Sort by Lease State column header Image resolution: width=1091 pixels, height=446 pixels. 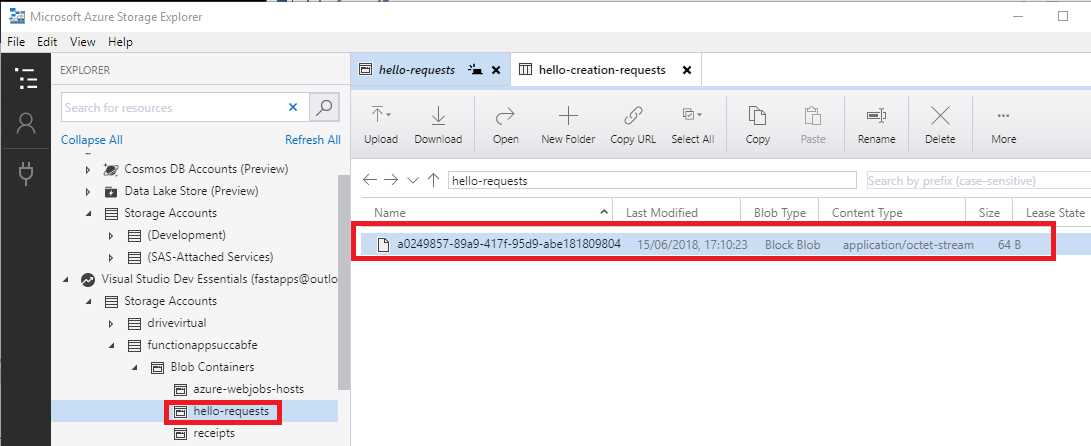pyautogui.click(x=1056, y=213)
